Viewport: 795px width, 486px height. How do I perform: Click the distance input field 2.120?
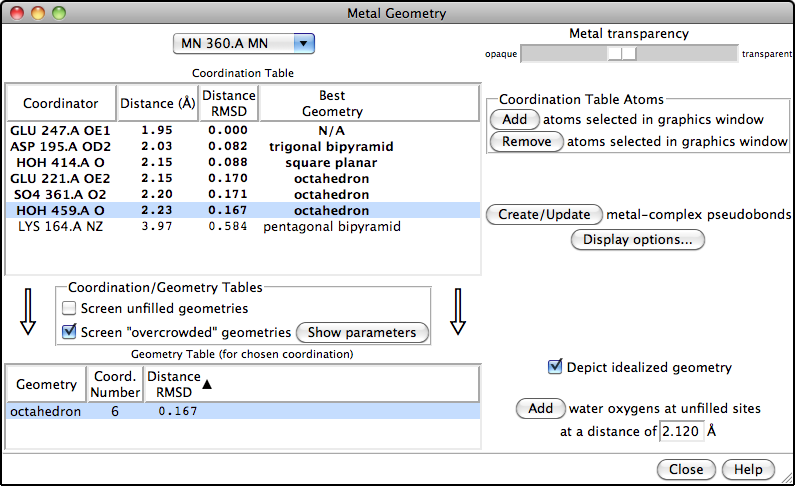pyautogui.click(x=682, y=431)
